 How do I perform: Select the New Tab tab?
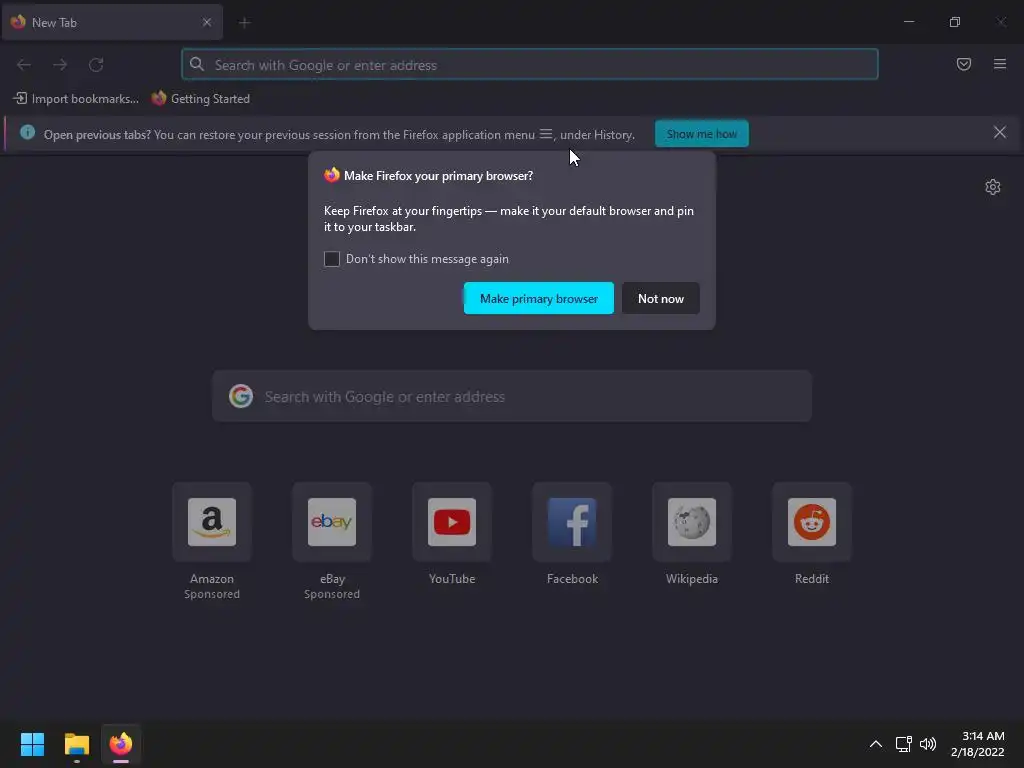[x=112, y=22]
